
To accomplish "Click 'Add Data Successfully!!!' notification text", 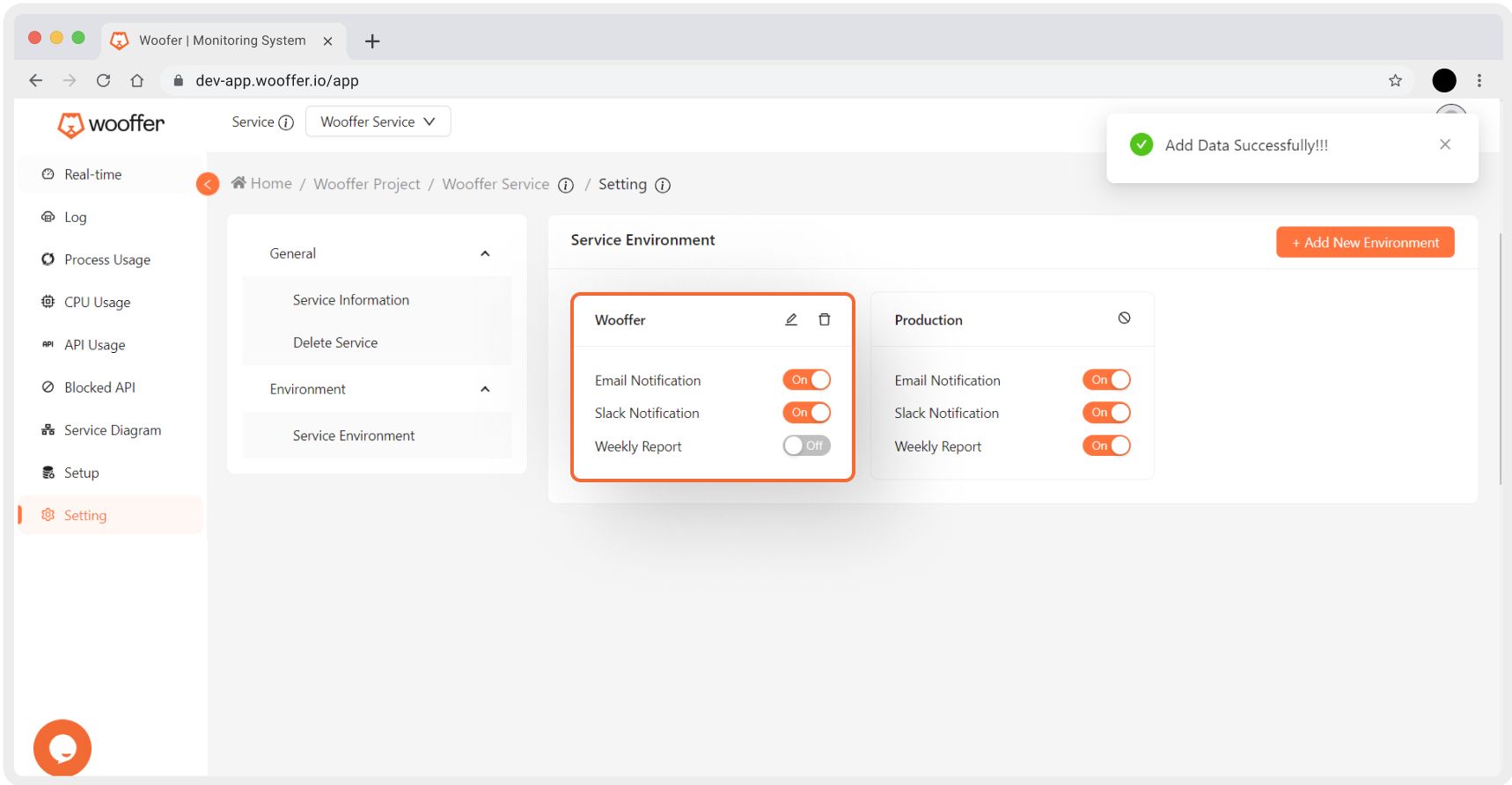I will (1246, 145).
